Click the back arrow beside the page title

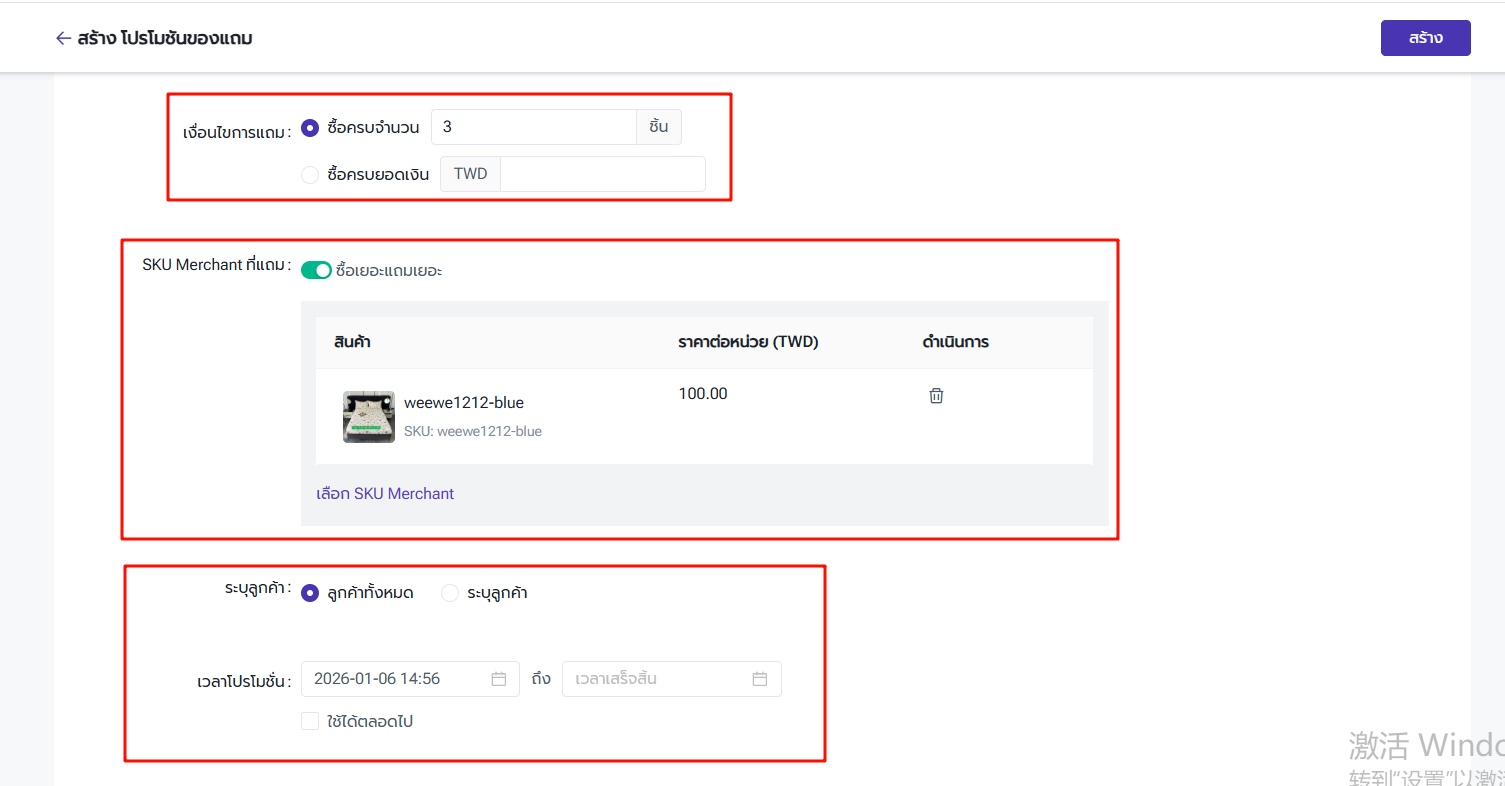click(x=63, y=38)
